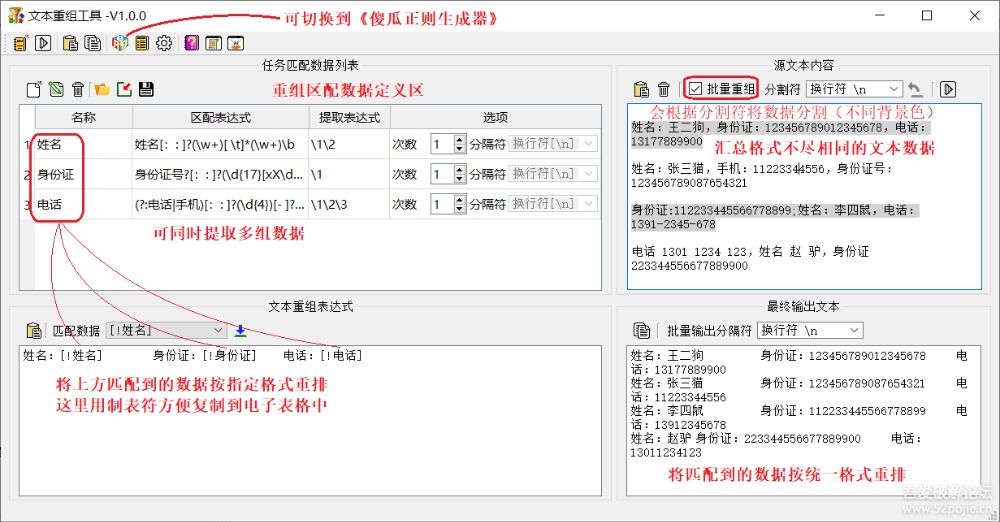1000x522 pixels.
Task: Click the 名称 column header
Action: [x=84, y=117]
